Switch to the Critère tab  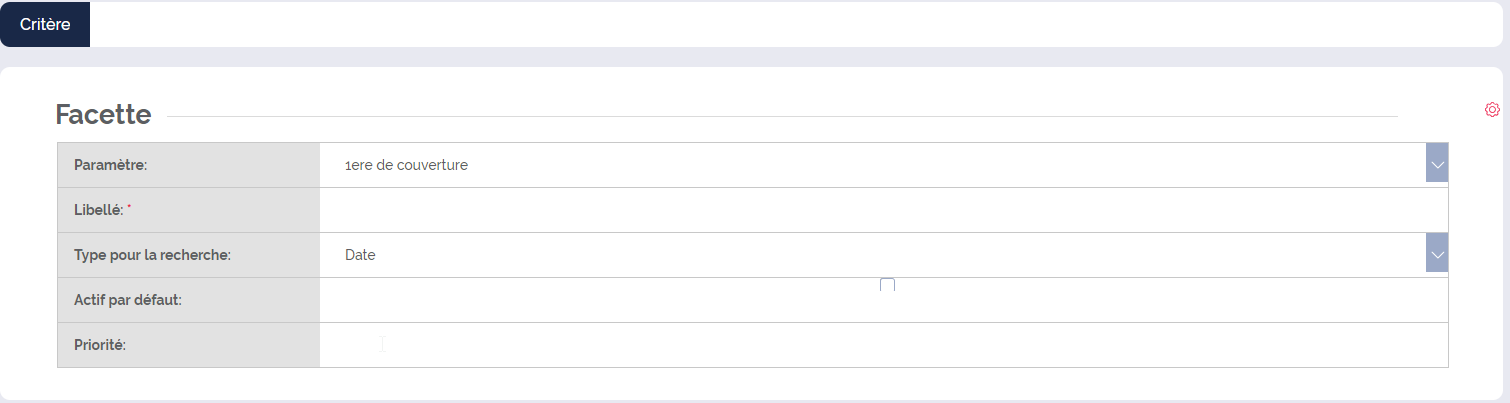tap(45, 25)
